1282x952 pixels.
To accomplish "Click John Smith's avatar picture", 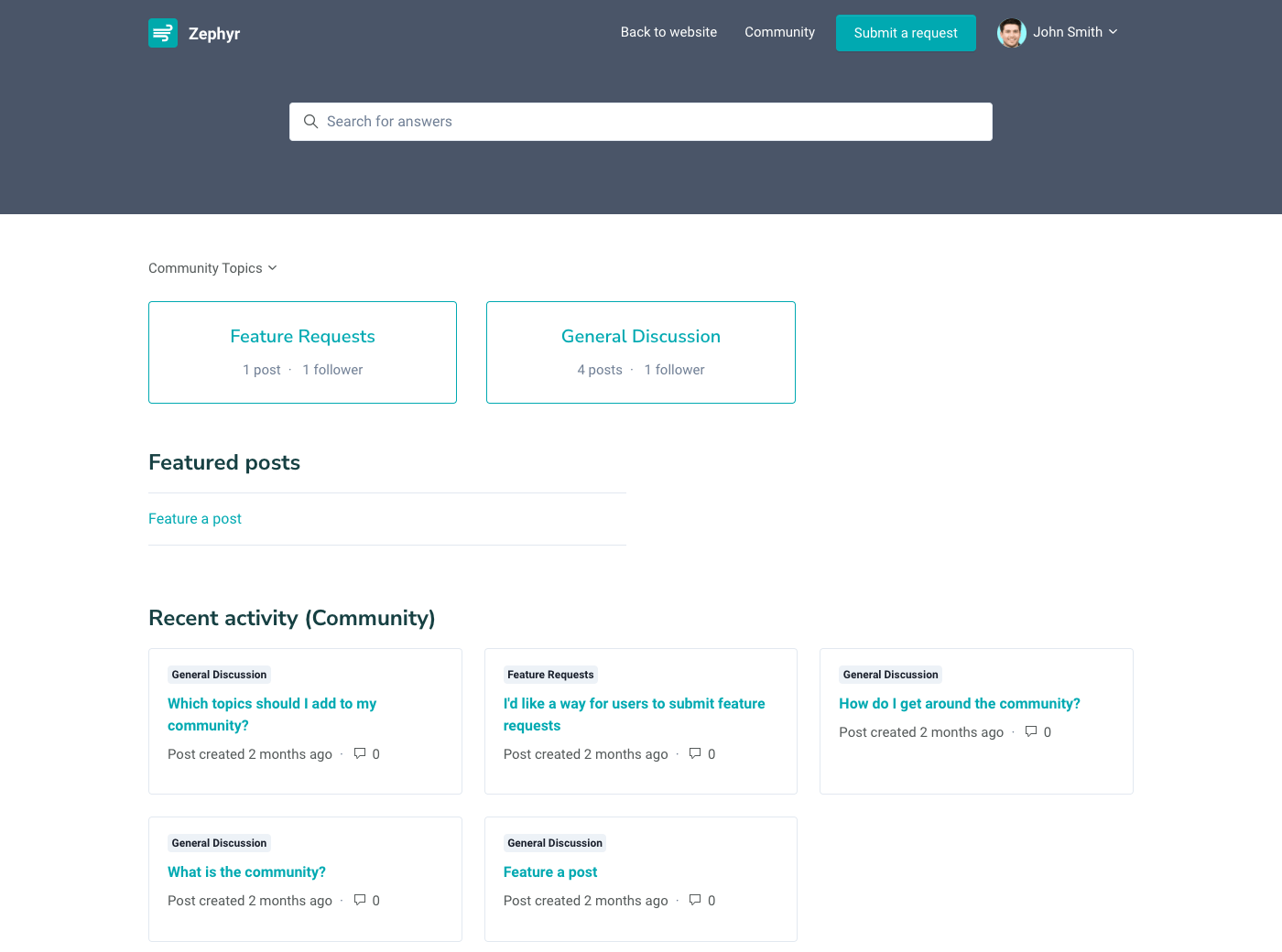I will tap(1011, 33).
